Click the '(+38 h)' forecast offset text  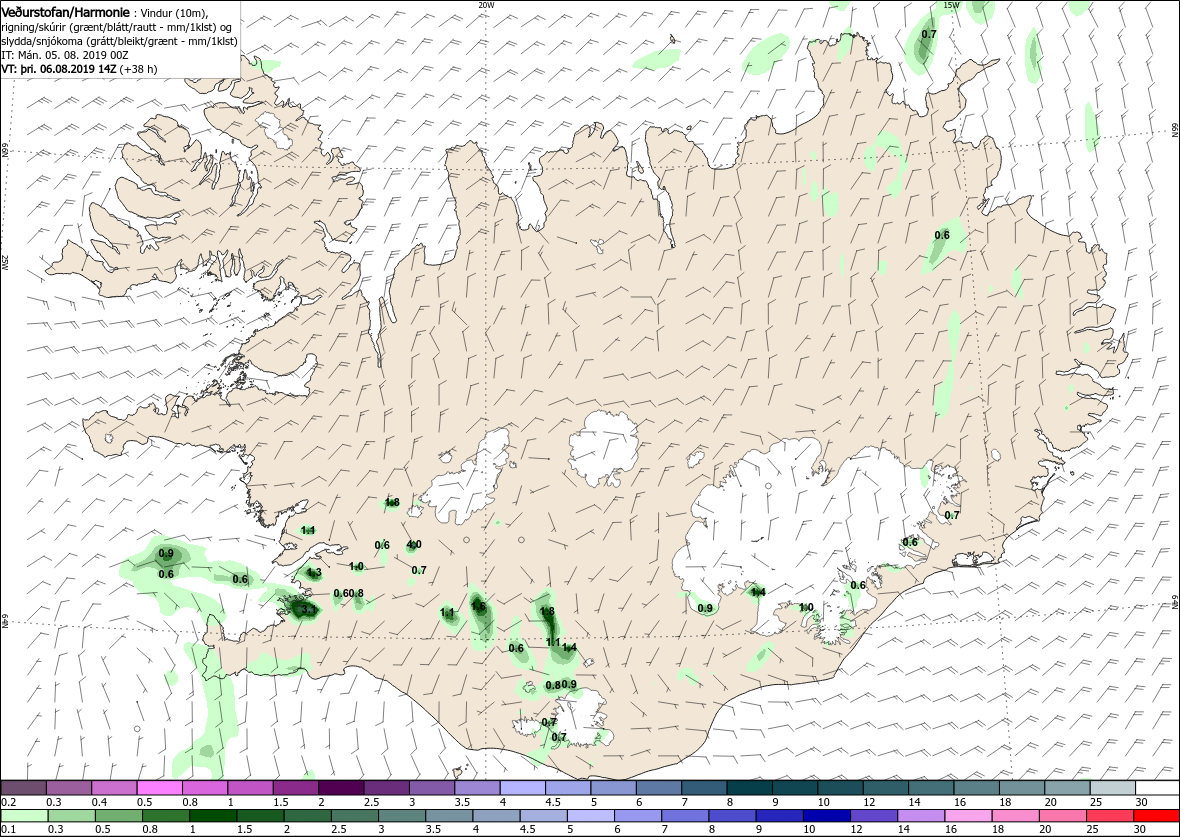(x=138, y=69)
